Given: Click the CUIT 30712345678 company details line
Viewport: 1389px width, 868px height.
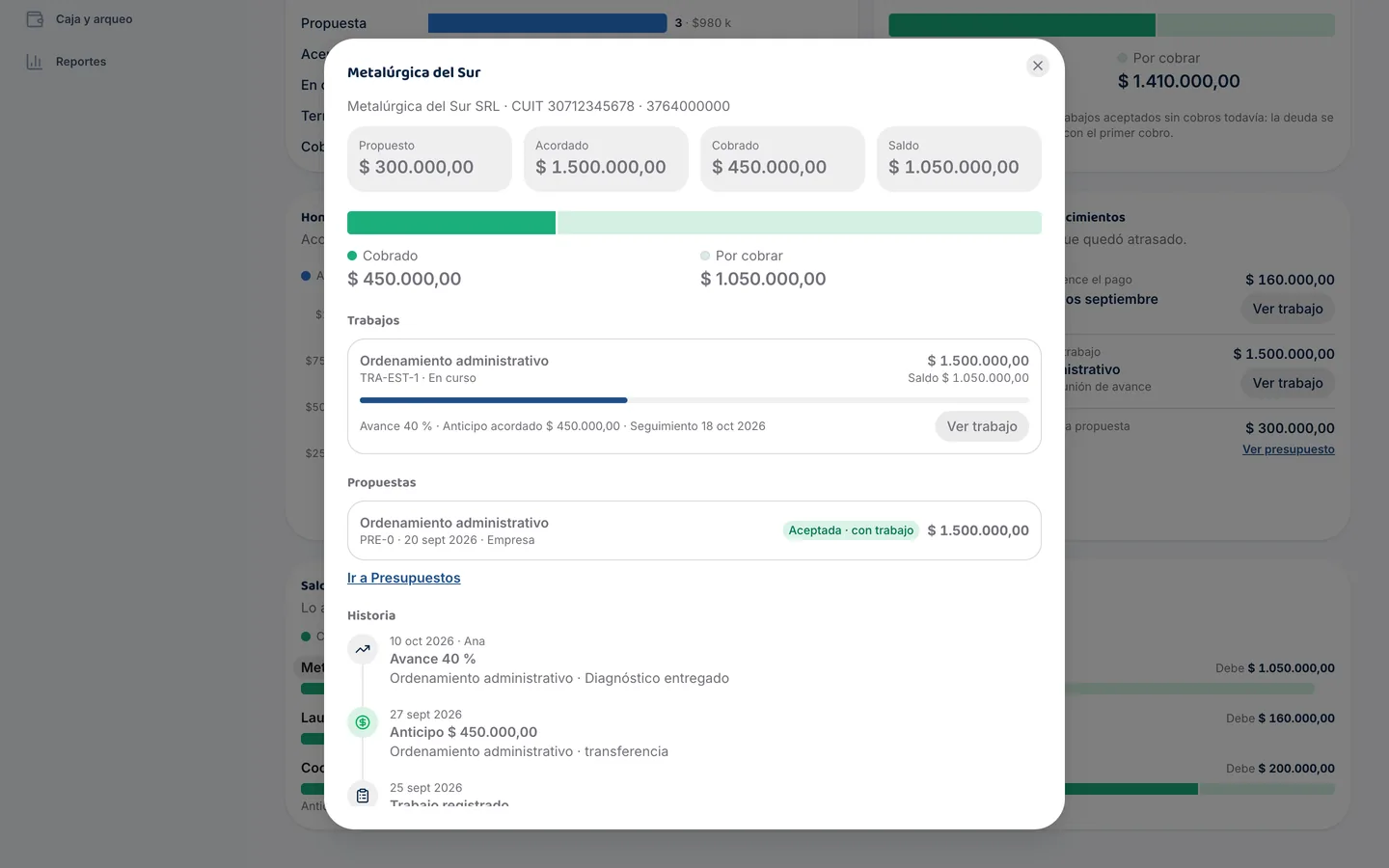Looking at the screenshot, I should point(538,106).
